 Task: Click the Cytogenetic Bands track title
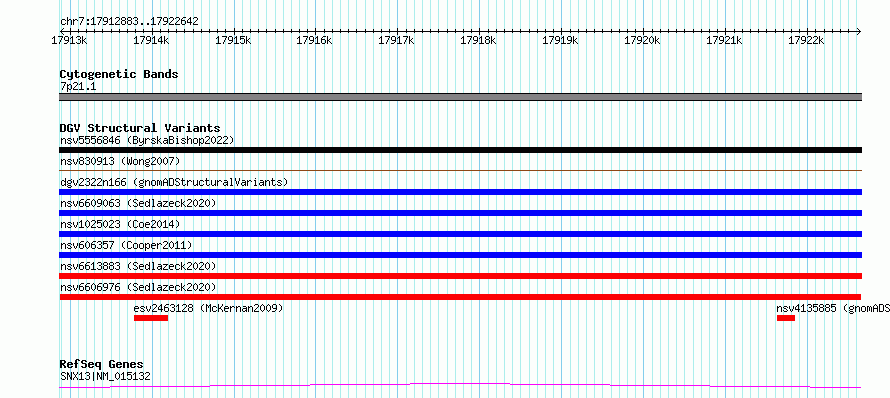click(119, 74)
